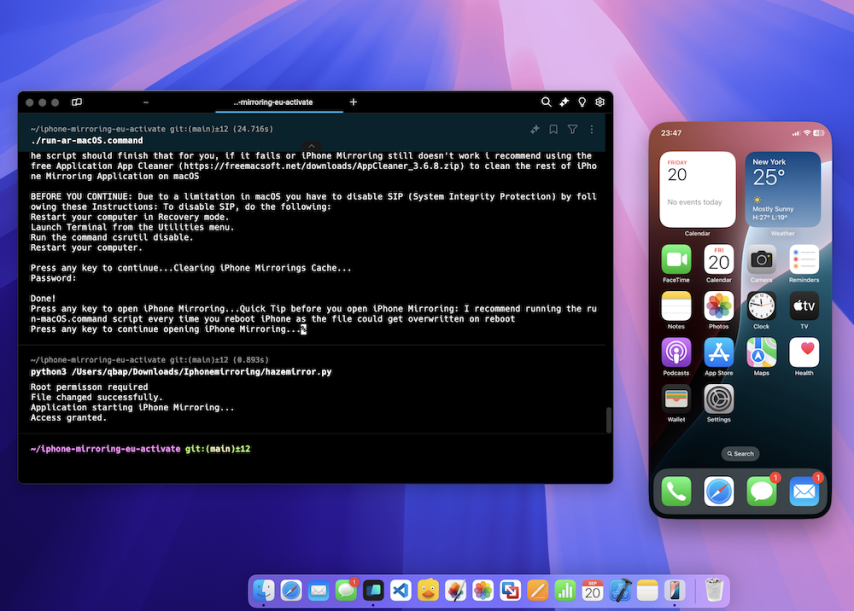Switch to the "~" terminal tab
This screenshot has height=611, width=854.
[146, 102]
